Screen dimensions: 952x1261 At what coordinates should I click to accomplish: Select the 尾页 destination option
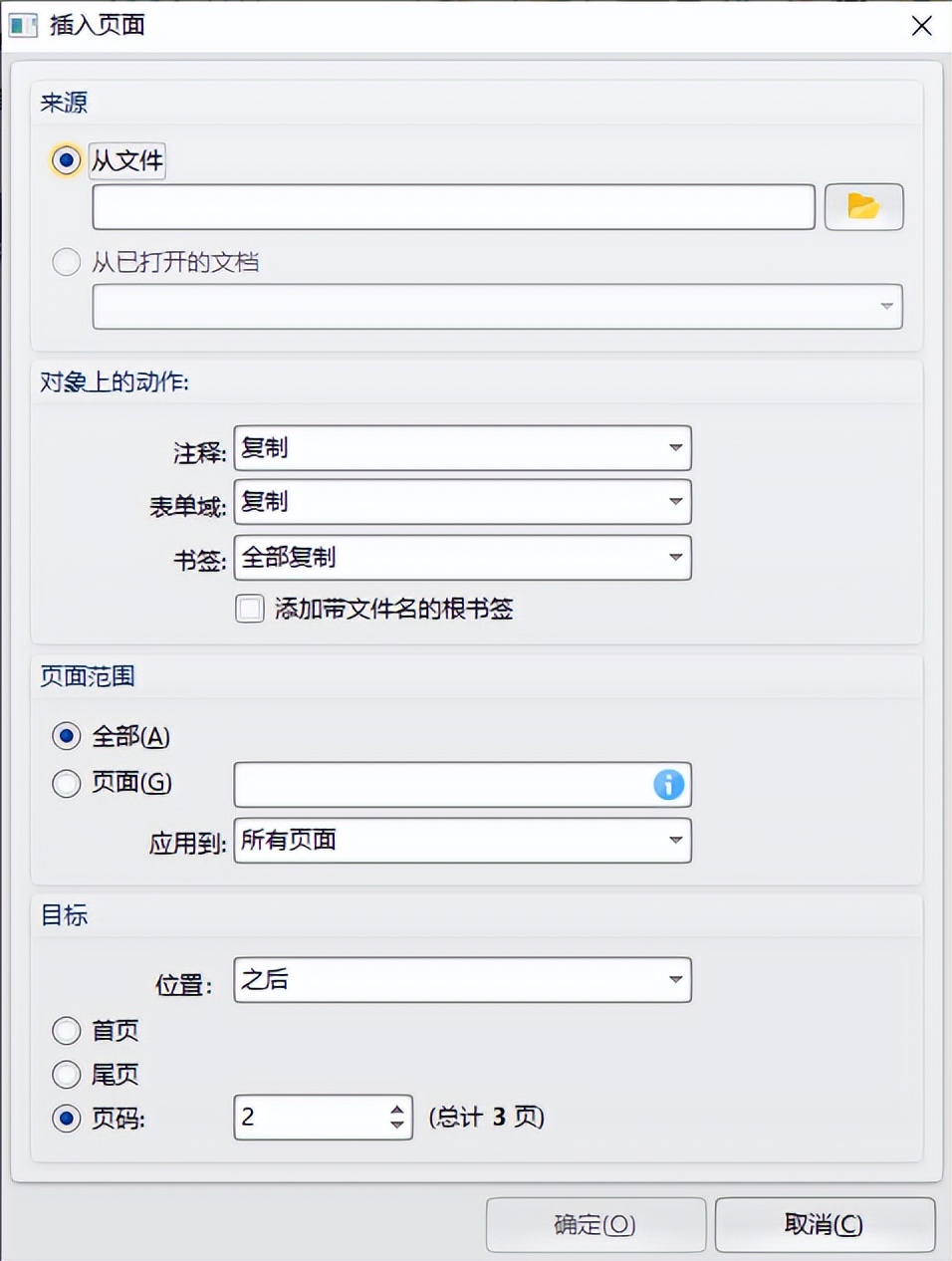click(x=66, y=1075)
